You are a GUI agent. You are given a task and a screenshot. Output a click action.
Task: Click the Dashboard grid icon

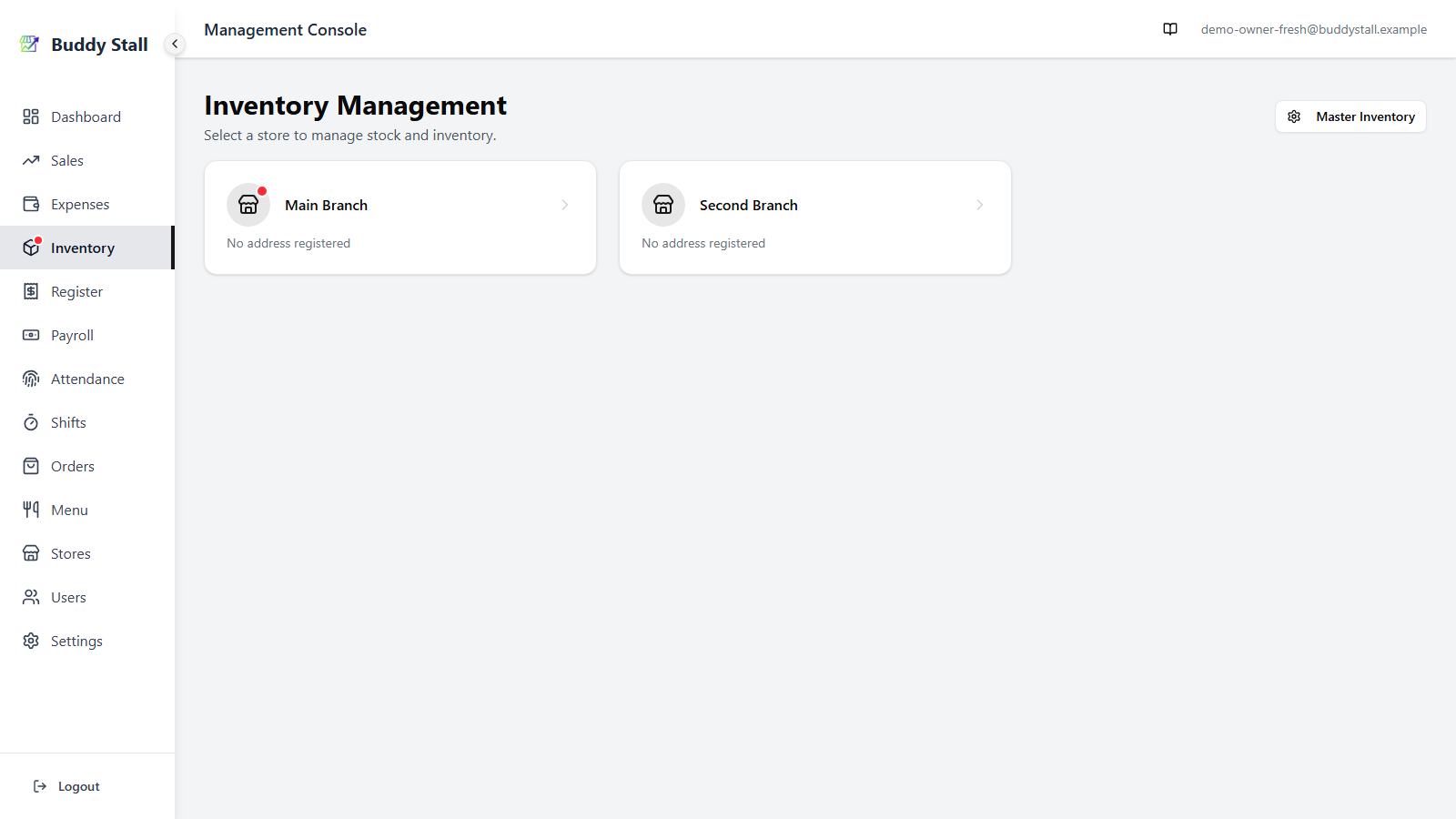31,116
